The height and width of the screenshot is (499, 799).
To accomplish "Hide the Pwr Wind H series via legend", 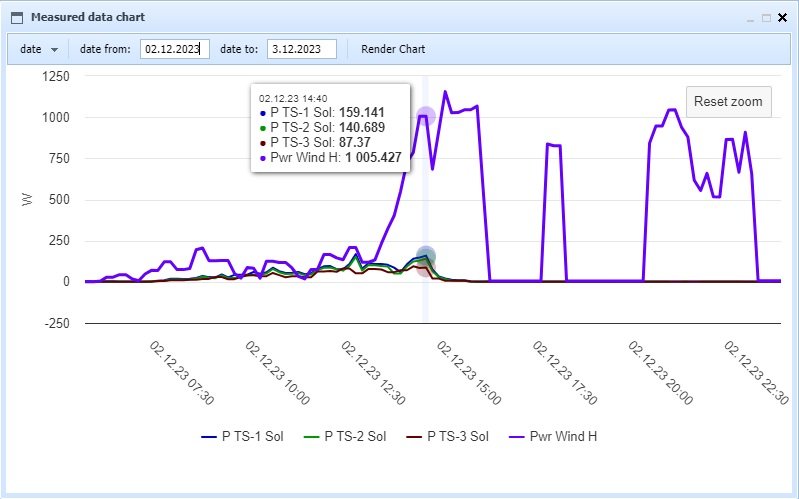I will click(x=564, y=436).
